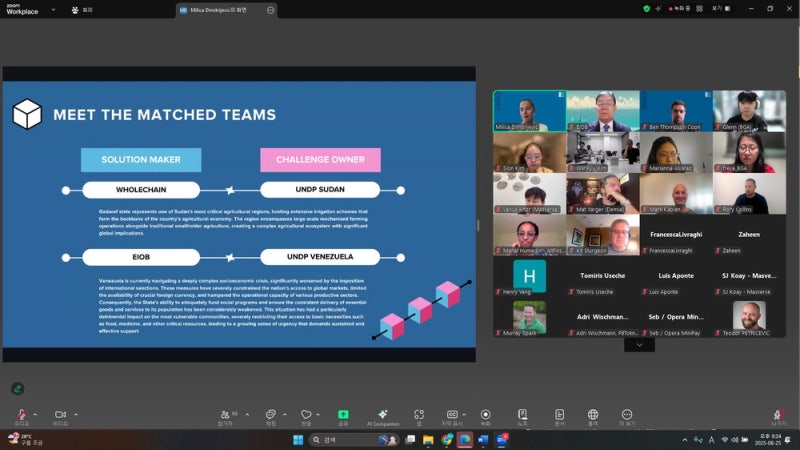Open options button on screen share tab
This screenshot has height=450, width=800.
pyautogui.click(x=270, y=10)
